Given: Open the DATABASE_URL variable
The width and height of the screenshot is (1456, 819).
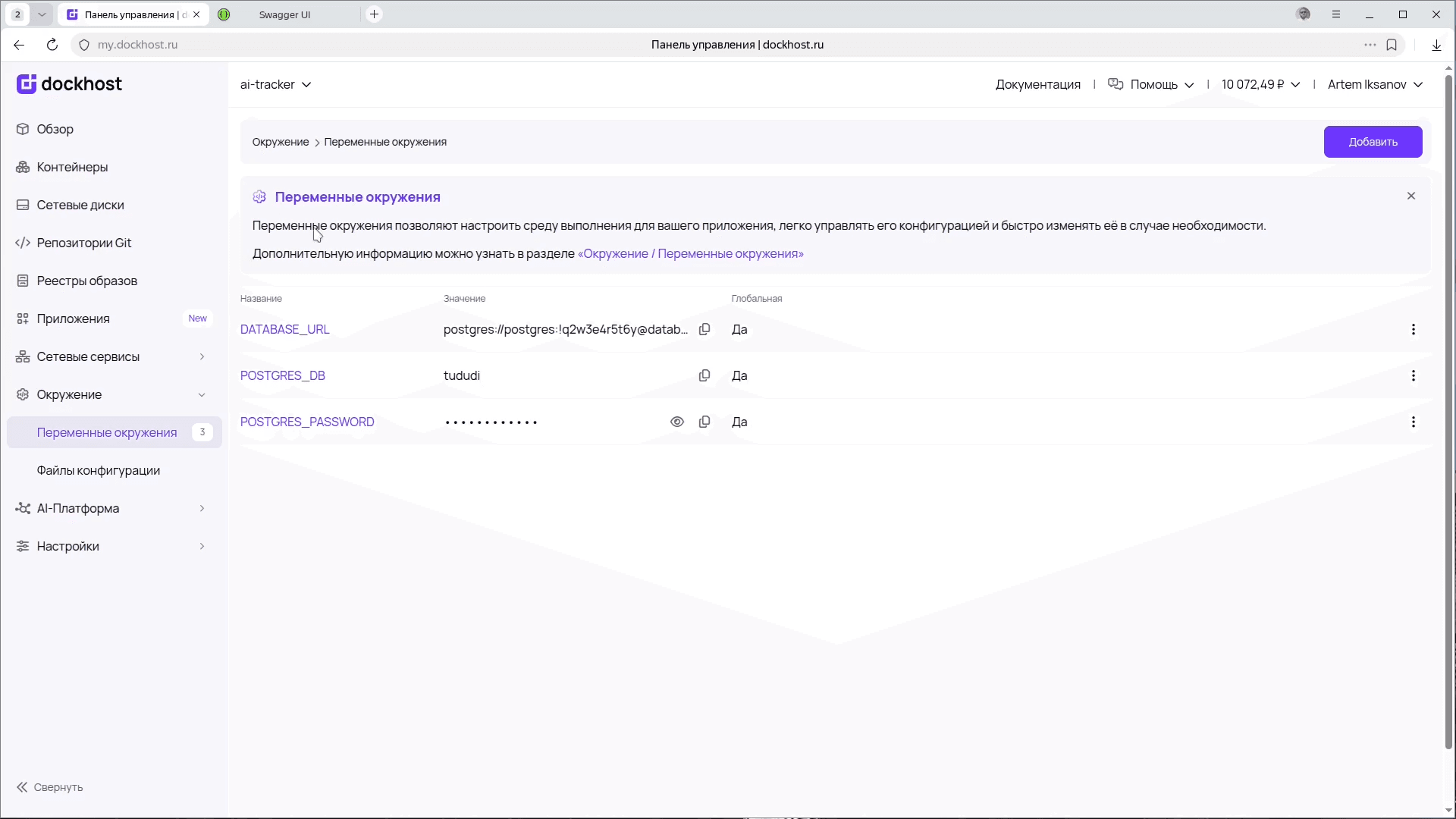Looking at the screenshot, I should coord(284,329).
